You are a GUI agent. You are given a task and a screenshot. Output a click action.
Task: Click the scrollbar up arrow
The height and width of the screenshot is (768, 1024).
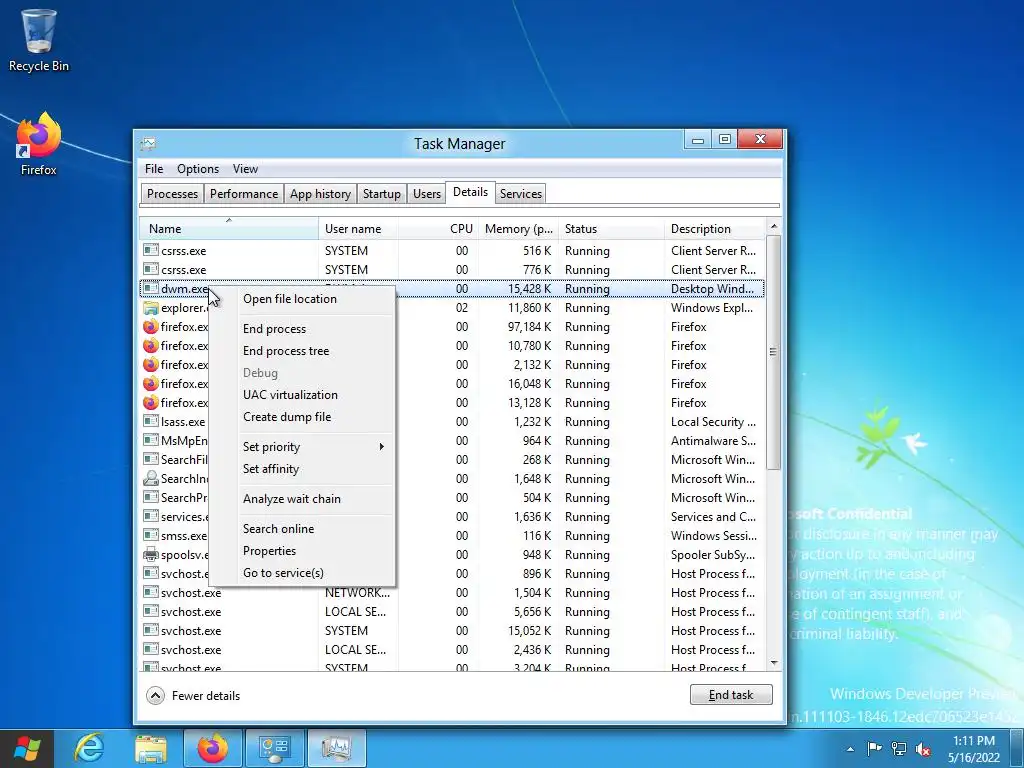tap(773, 227)
